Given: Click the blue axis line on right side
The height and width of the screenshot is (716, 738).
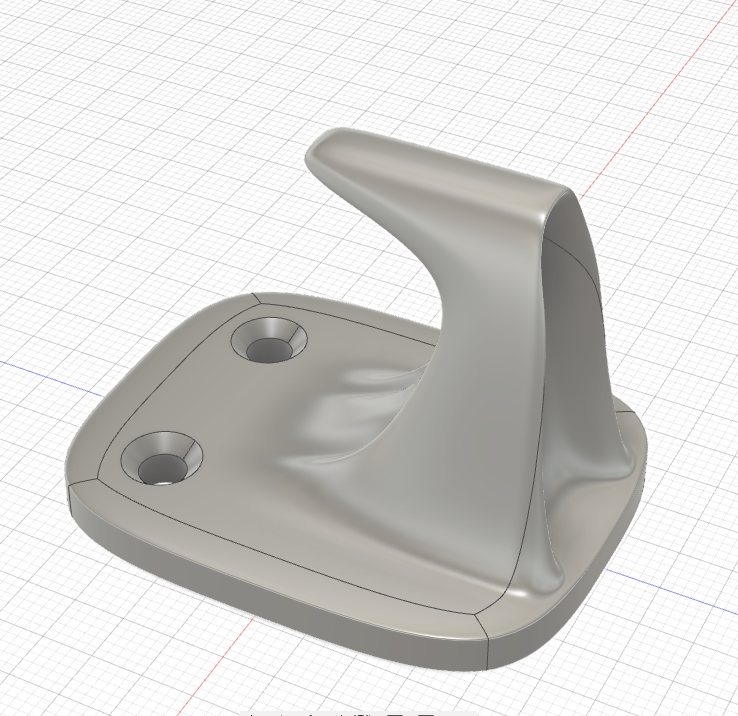Looking at the screenshot, I should 671,591.
